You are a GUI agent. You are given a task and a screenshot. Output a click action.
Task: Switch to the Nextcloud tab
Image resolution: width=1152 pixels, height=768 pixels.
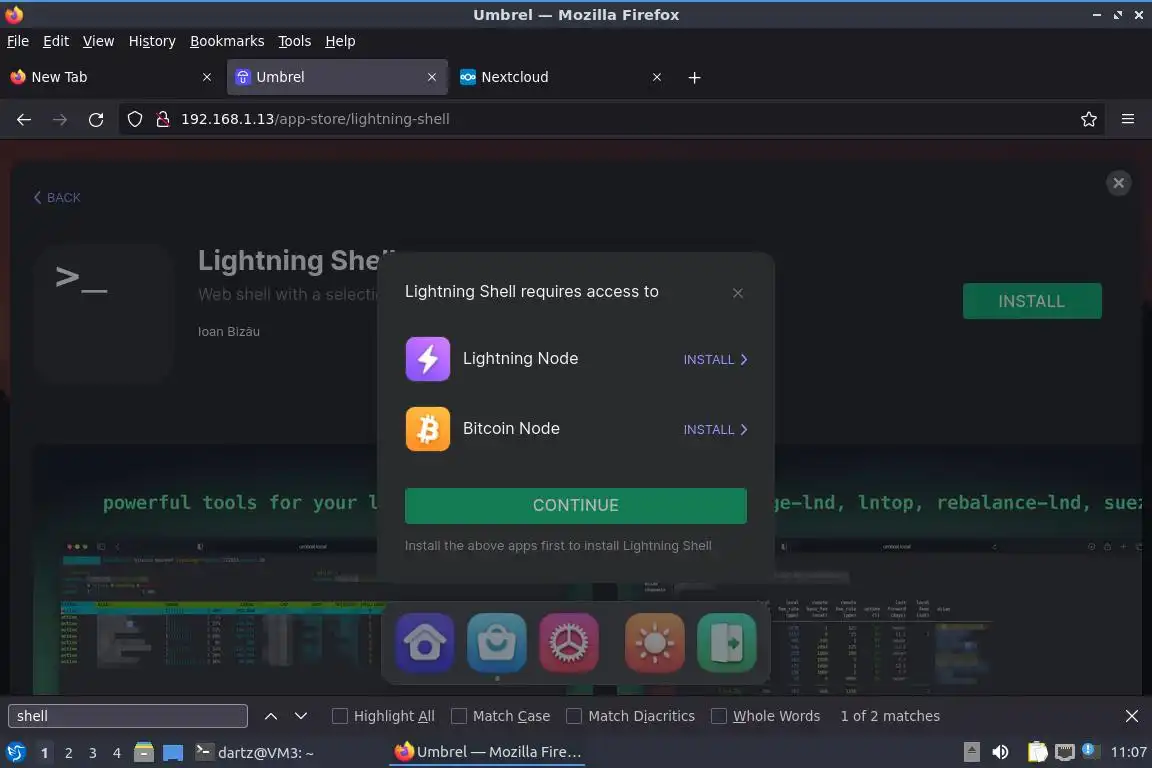tap(561, 77)
